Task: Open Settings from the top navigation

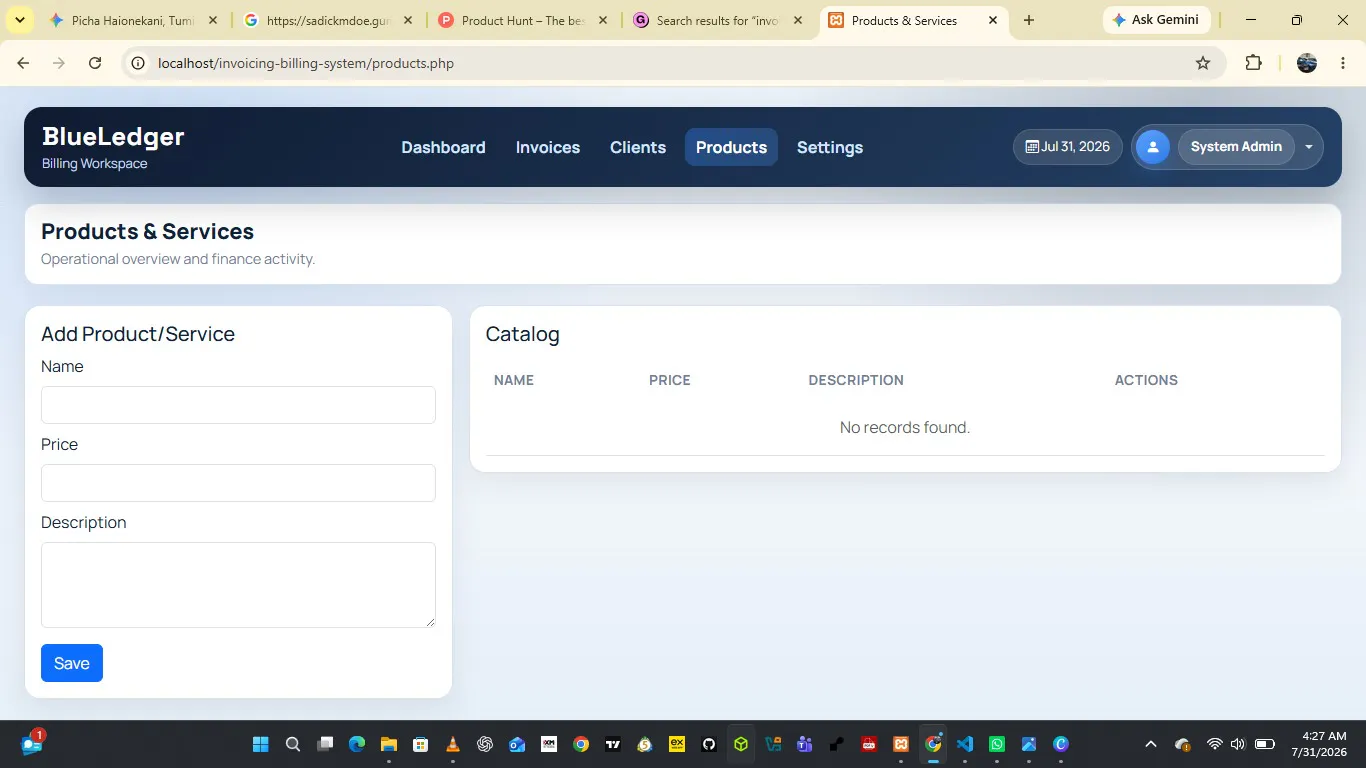Action: [830, 147]
